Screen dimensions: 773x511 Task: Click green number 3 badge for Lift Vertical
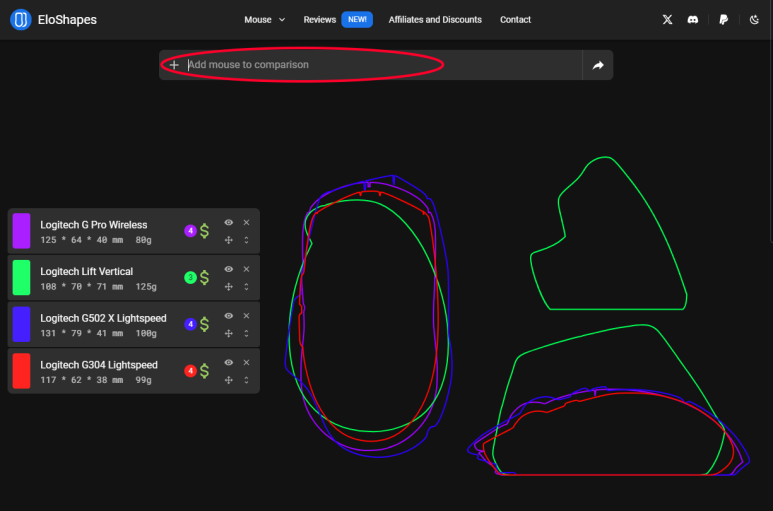(x=190, y=277)
